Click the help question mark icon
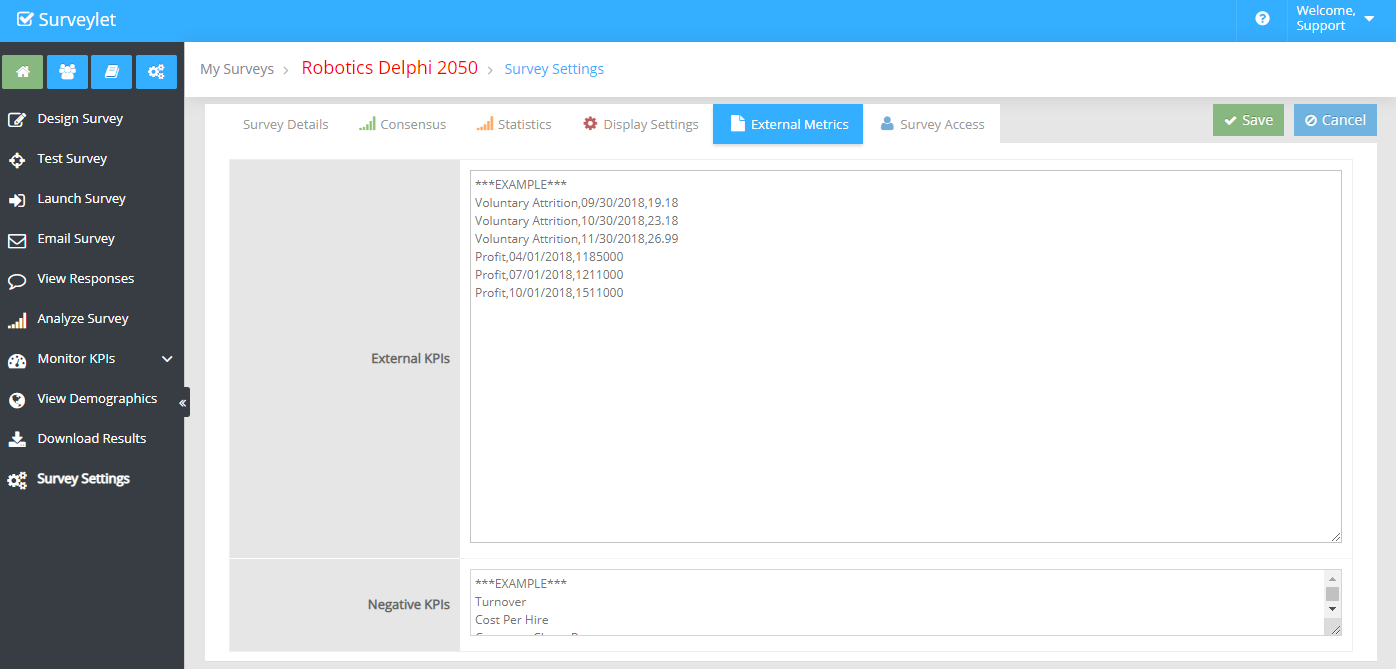Screen dimensions: 1396x669 pyautogui.click(x=1262, y=19)
